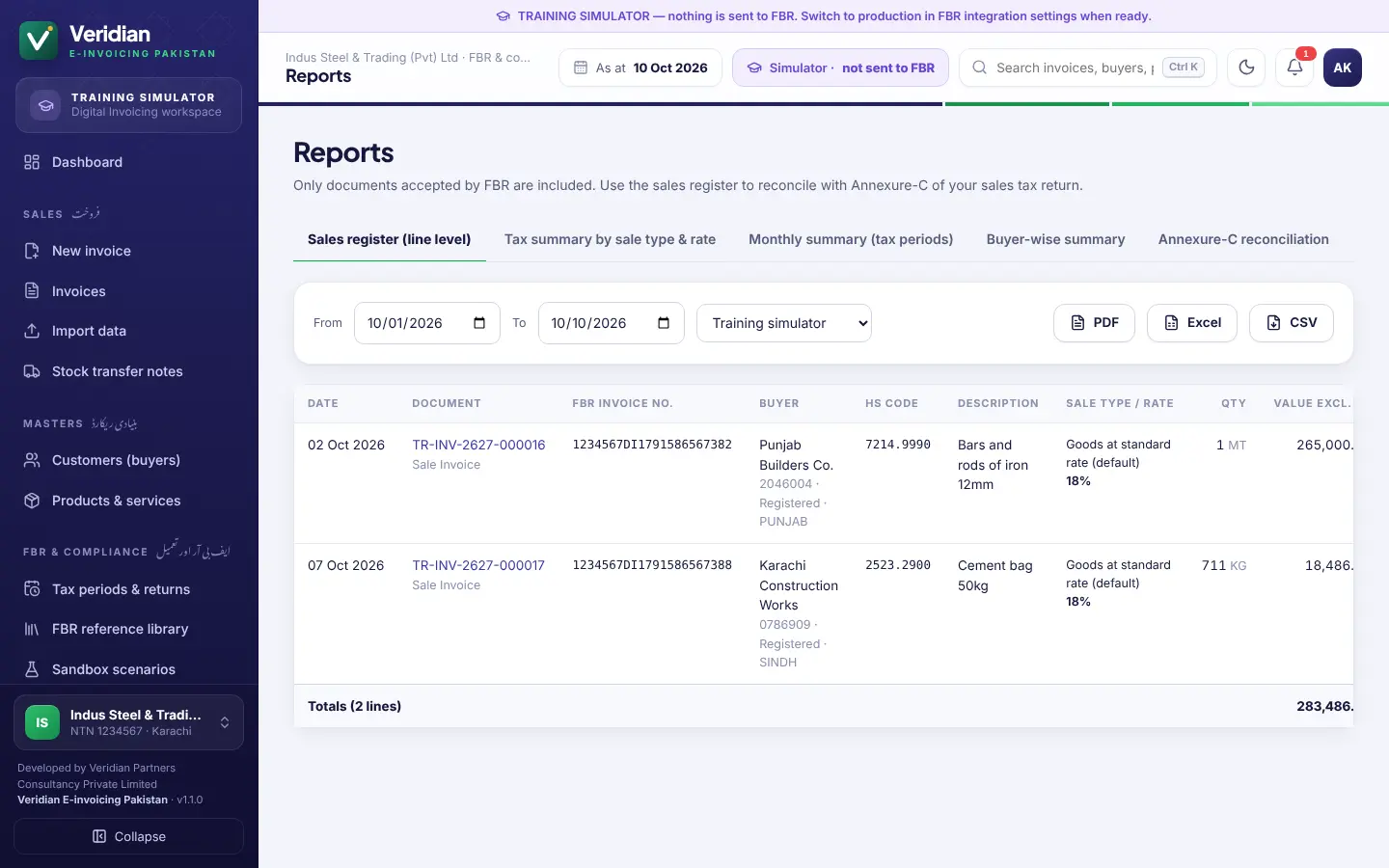Viewport: 1389px width, 868px height.
Task: Open Annexure-C reconciliation tab
Action: click(1243, 239)
